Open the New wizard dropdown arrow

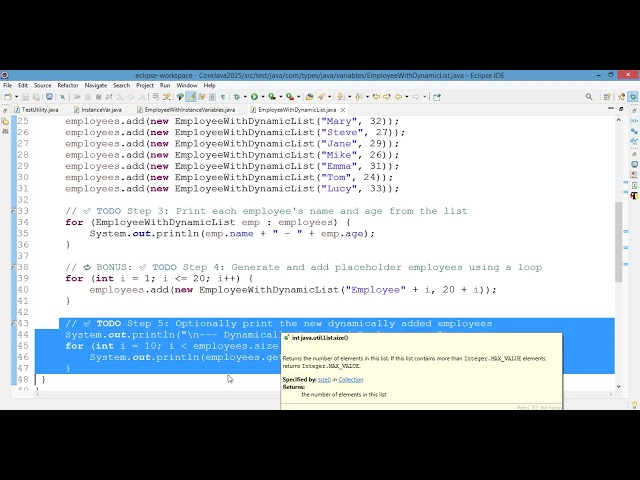(x=16, y=97)
